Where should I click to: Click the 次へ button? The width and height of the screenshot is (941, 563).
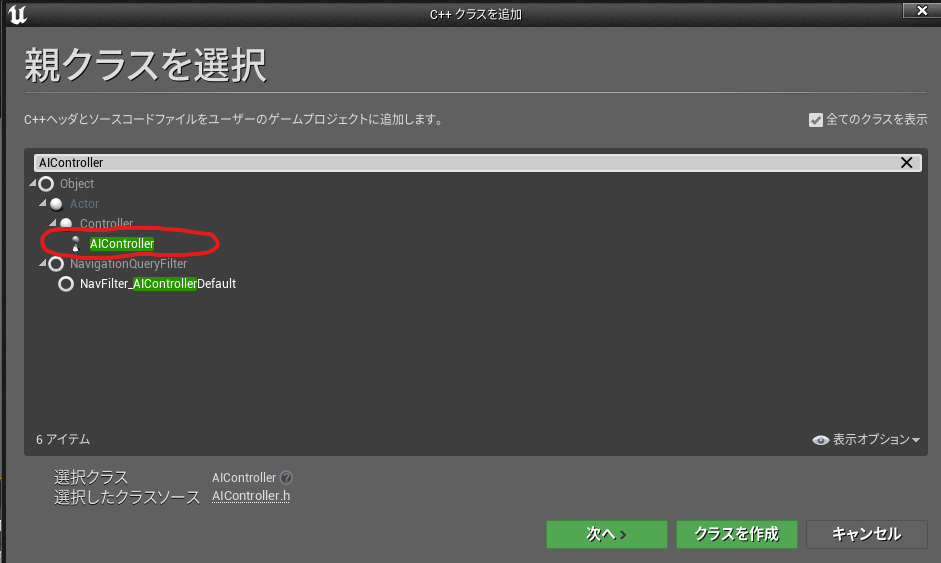click(607, 534)
